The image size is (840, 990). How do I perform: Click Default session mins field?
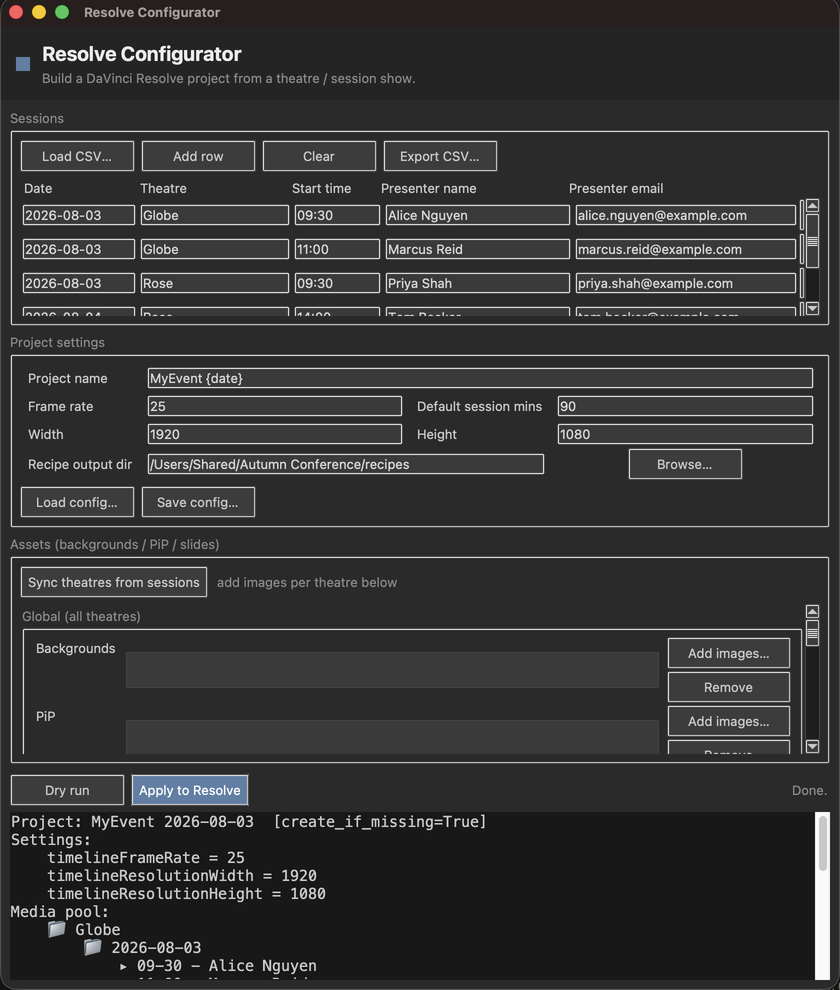coord(685,406)
